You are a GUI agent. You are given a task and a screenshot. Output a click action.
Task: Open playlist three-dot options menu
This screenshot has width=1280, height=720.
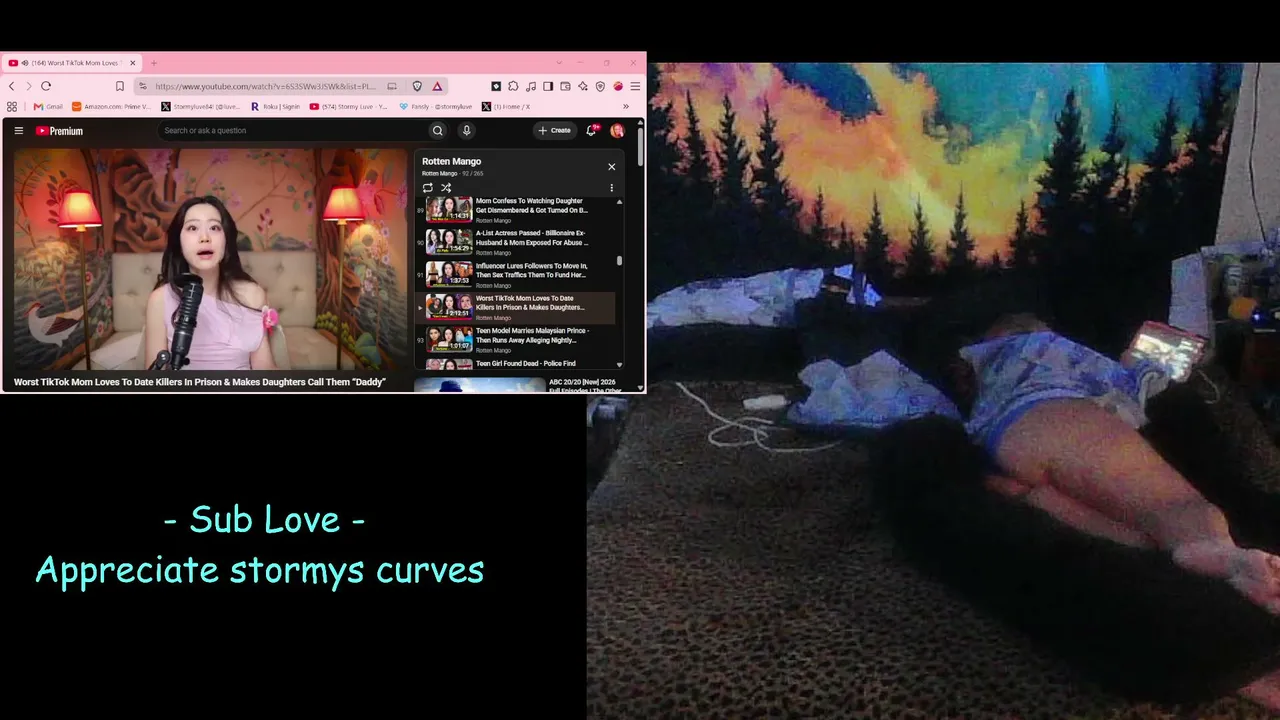click(612, 188)
